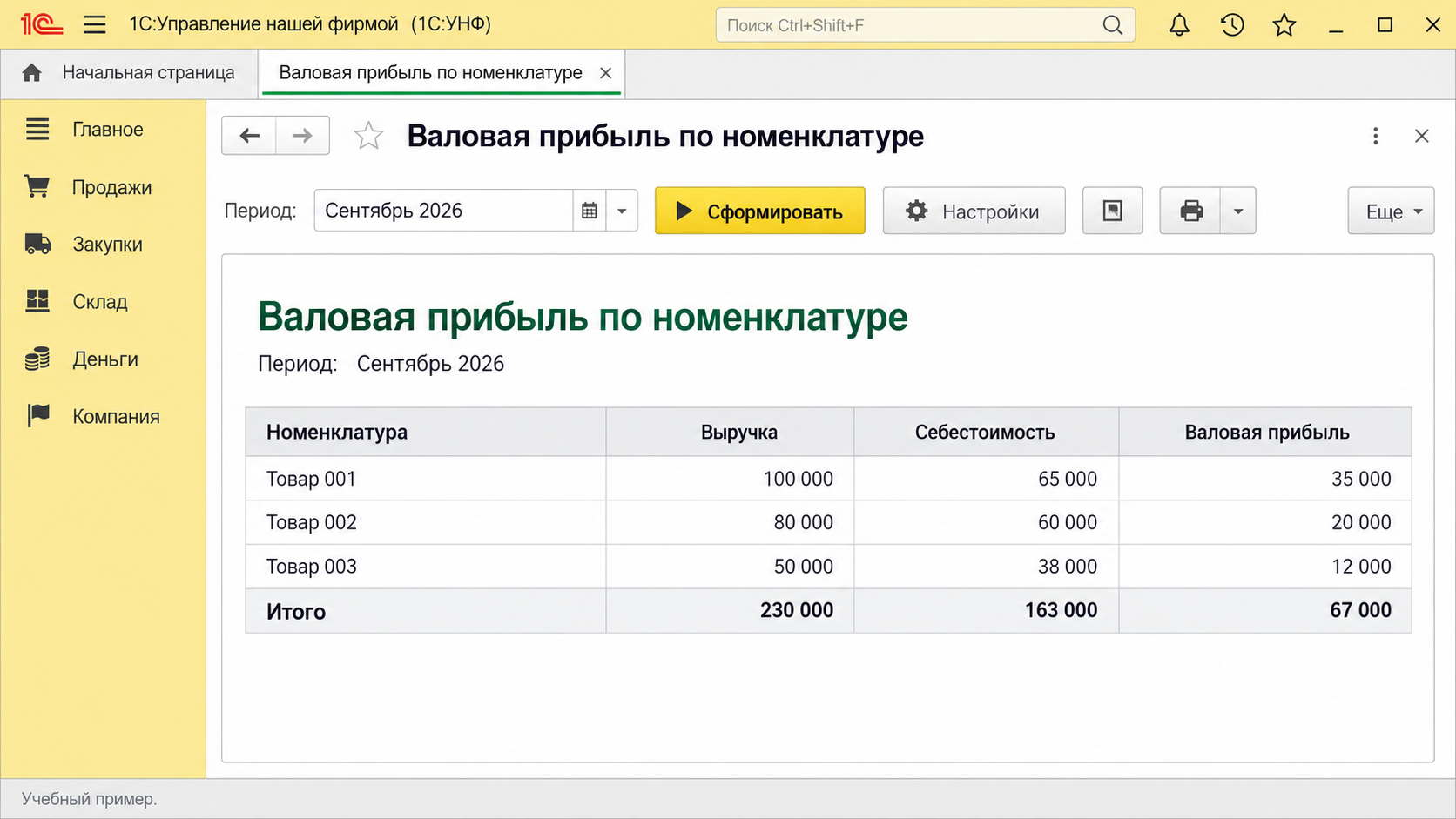
Task: Click the report variant window icon button
Action: pos(1112,211)
